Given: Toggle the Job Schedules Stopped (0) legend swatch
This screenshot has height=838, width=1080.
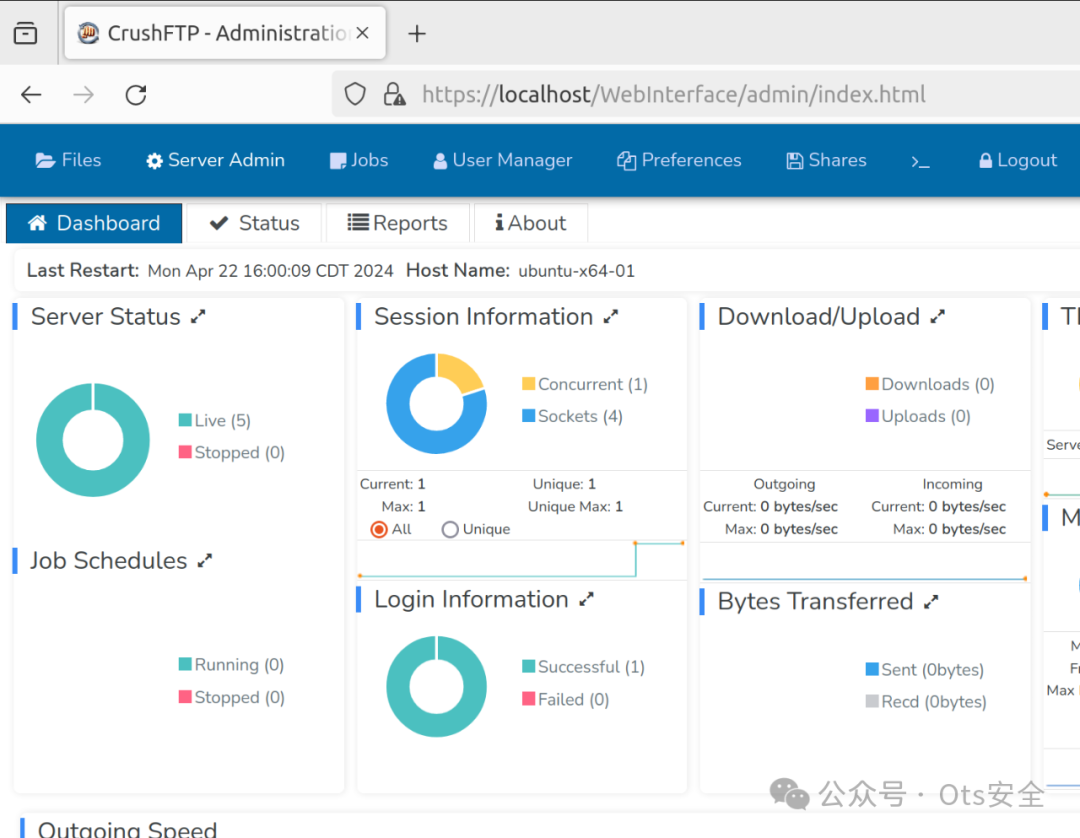Looking at the screenshot, I should [185, 697].
